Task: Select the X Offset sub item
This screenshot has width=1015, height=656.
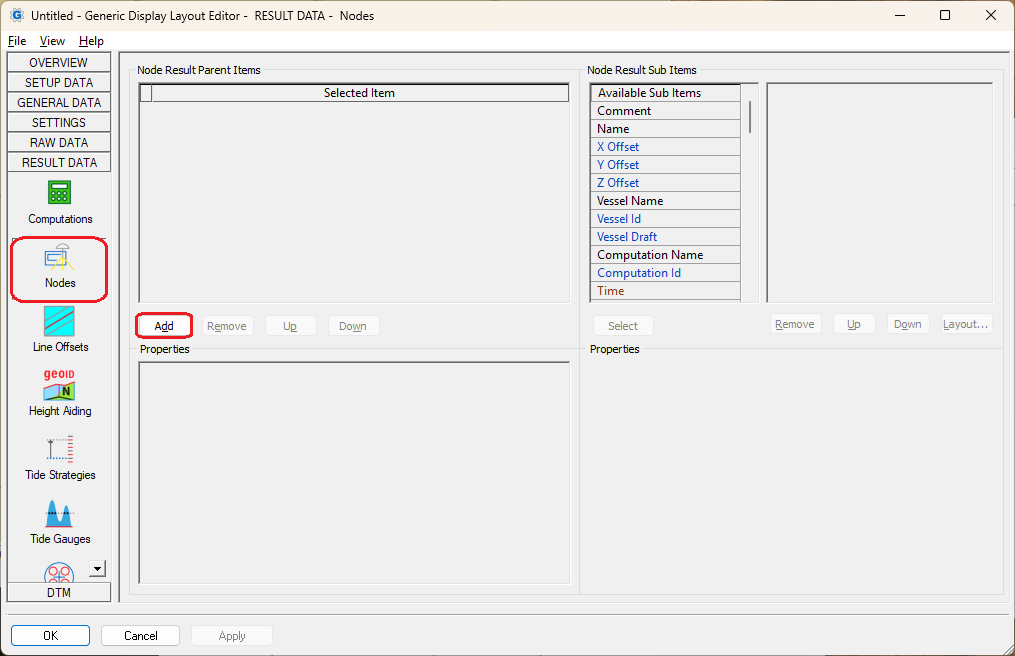Action: [665, 147]
